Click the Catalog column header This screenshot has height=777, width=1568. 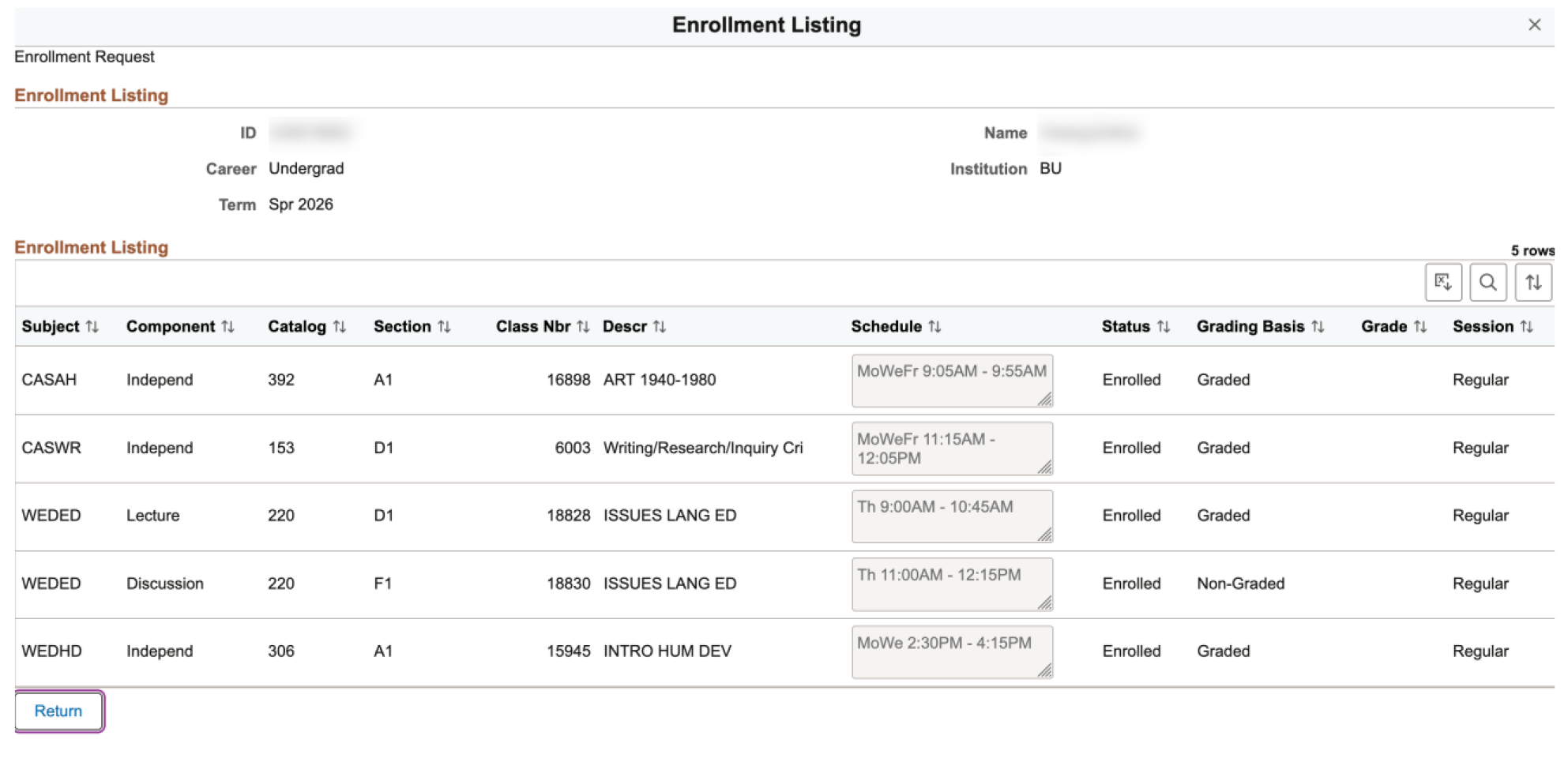297,327
